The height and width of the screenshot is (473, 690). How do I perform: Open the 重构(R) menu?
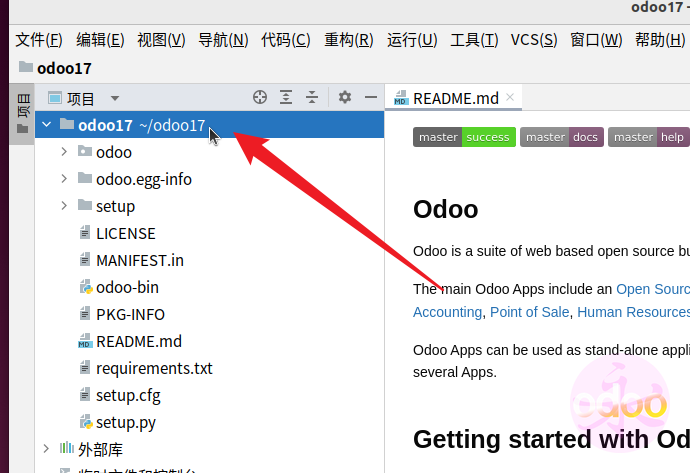pyautogui.click(x=349, y=40)
